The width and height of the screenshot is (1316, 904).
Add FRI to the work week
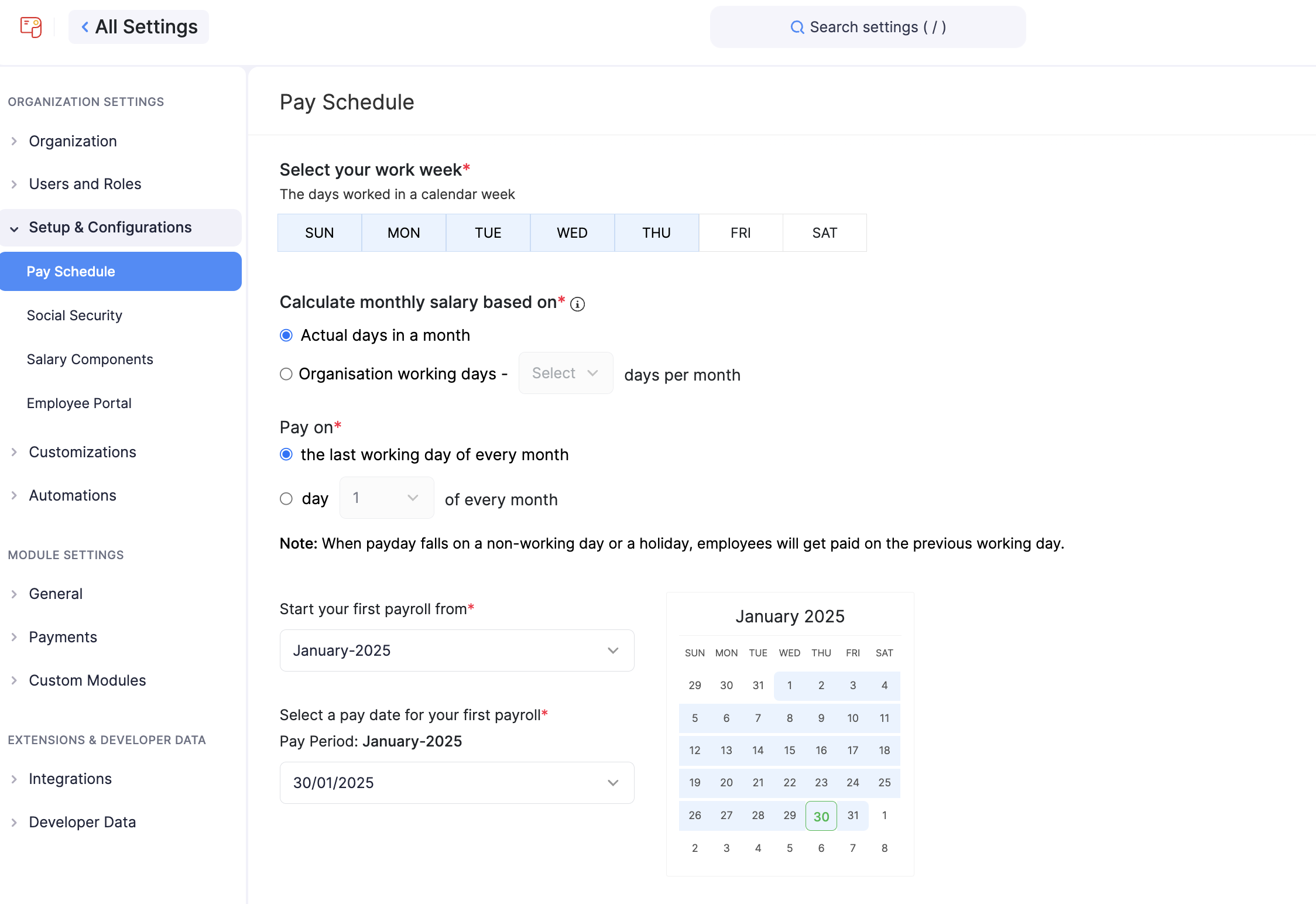740,232
